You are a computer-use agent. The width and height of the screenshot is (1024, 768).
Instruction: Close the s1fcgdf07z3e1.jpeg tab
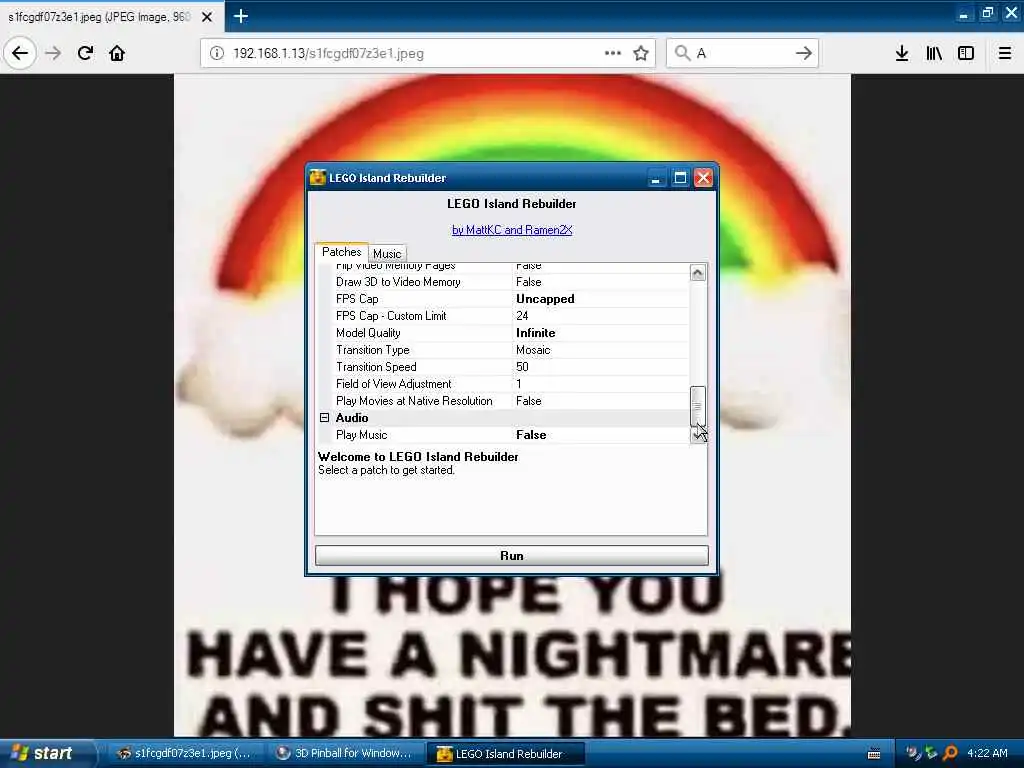point(206,16)
